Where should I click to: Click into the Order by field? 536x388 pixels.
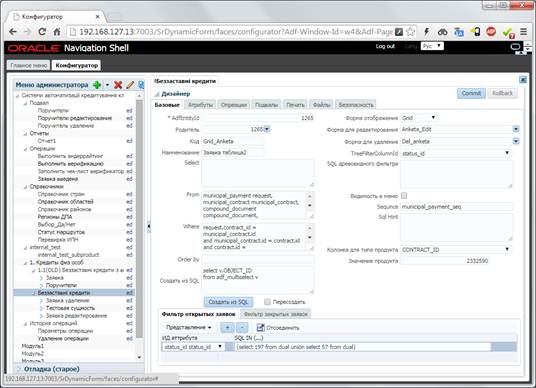pyautogui.click(x=258, y=259)
